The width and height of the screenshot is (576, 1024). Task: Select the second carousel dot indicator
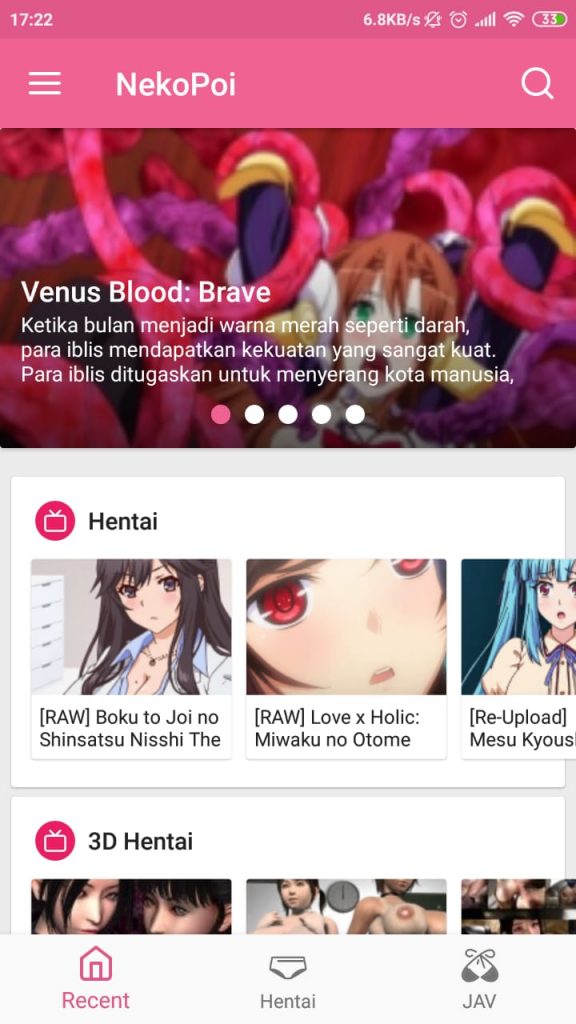(255, 414)
